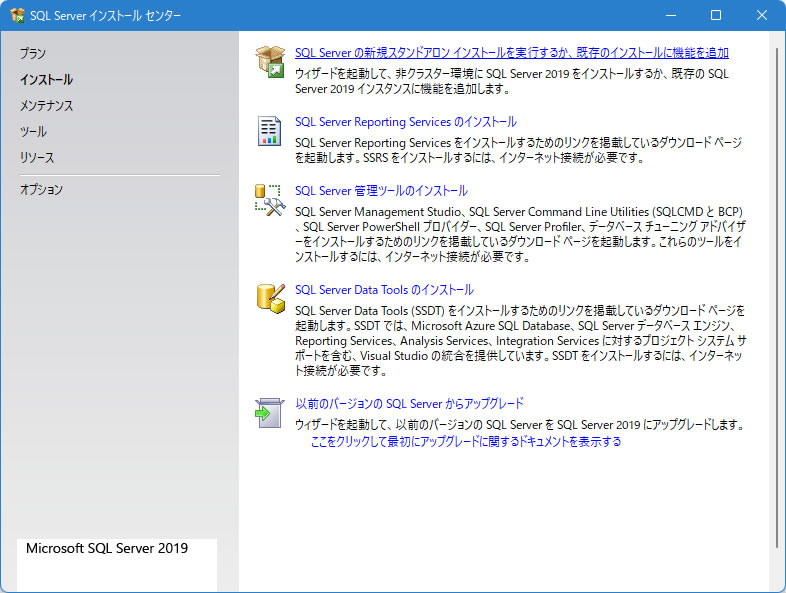786x593 pixels.
Task: Click the new standalone installation box icon
Action: point(270,61)
